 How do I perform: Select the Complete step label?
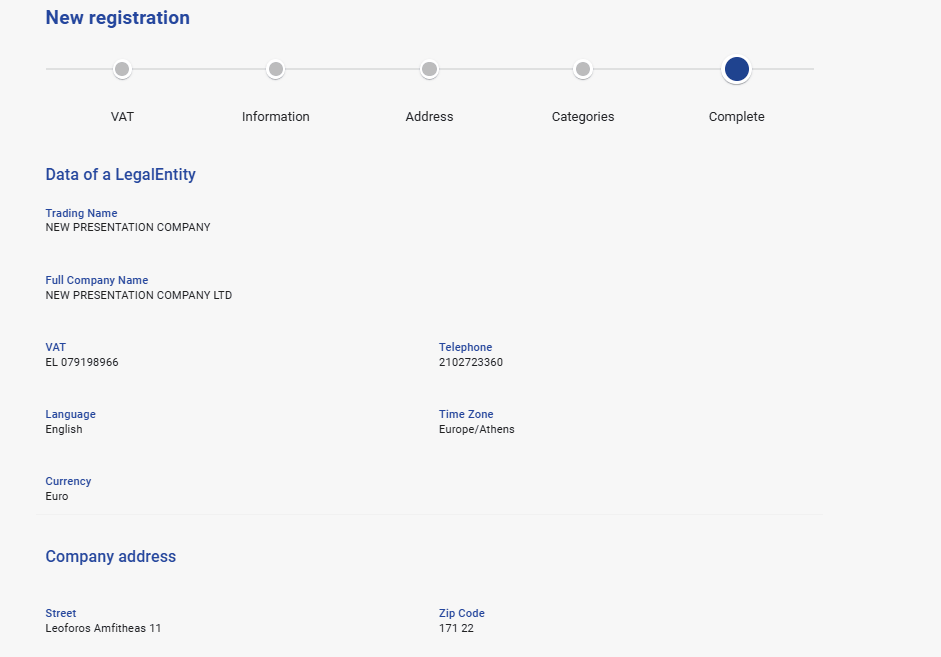(x=737, y=117)
